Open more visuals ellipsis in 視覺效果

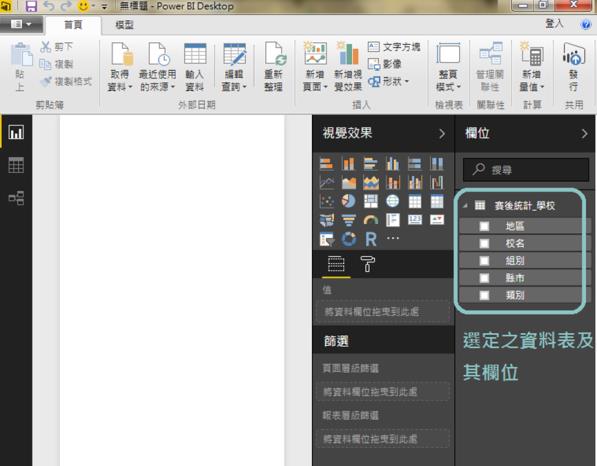[393, 238]
